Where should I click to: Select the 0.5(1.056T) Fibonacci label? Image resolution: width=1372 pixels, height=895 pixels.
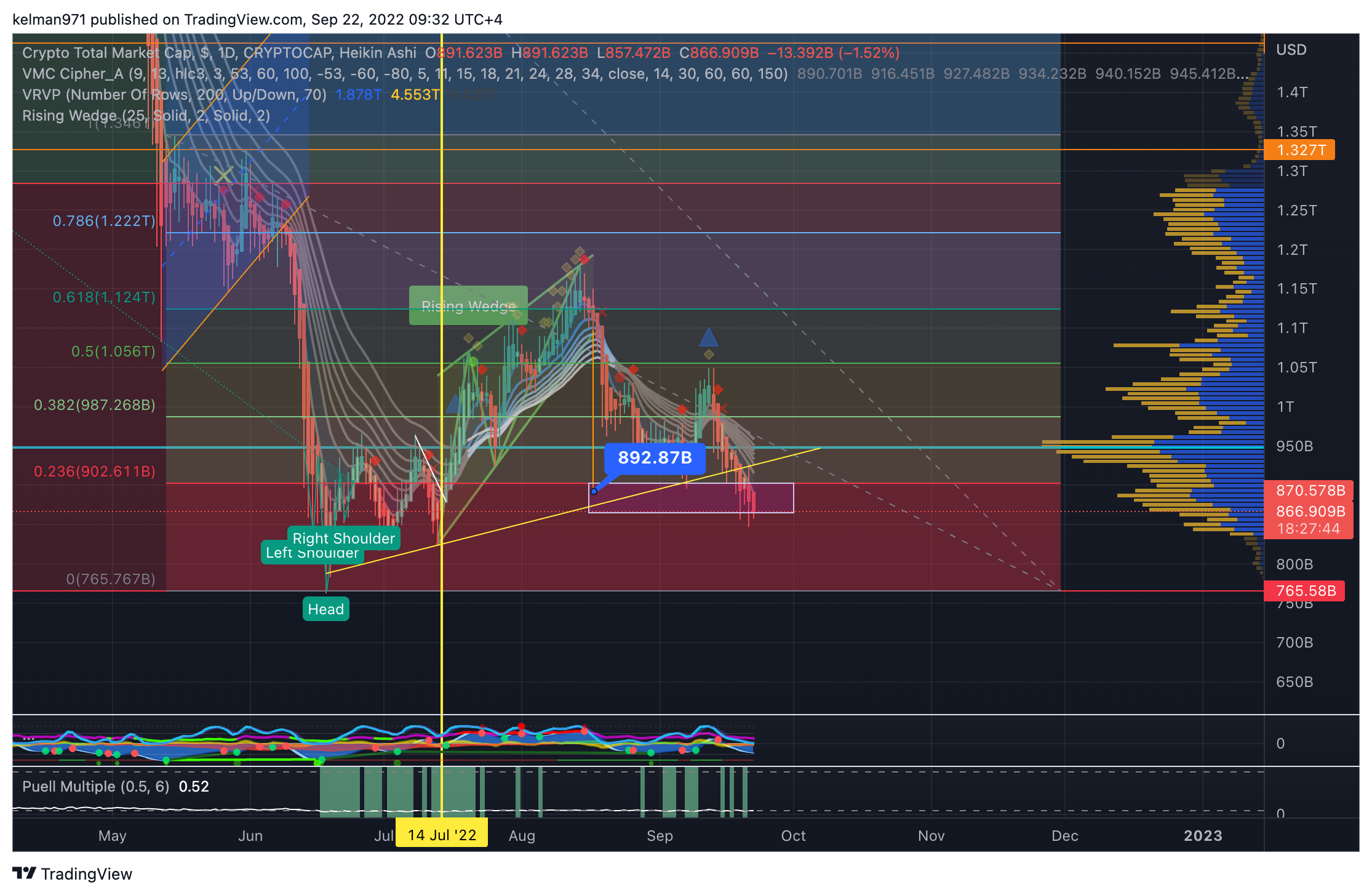(113, 351)
